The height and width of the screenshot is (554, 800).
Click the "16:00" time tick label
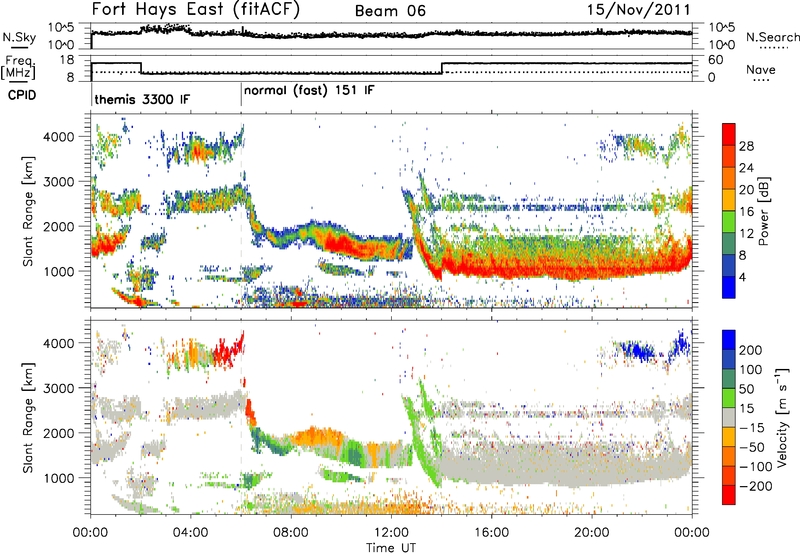click(x=491, y=533)
